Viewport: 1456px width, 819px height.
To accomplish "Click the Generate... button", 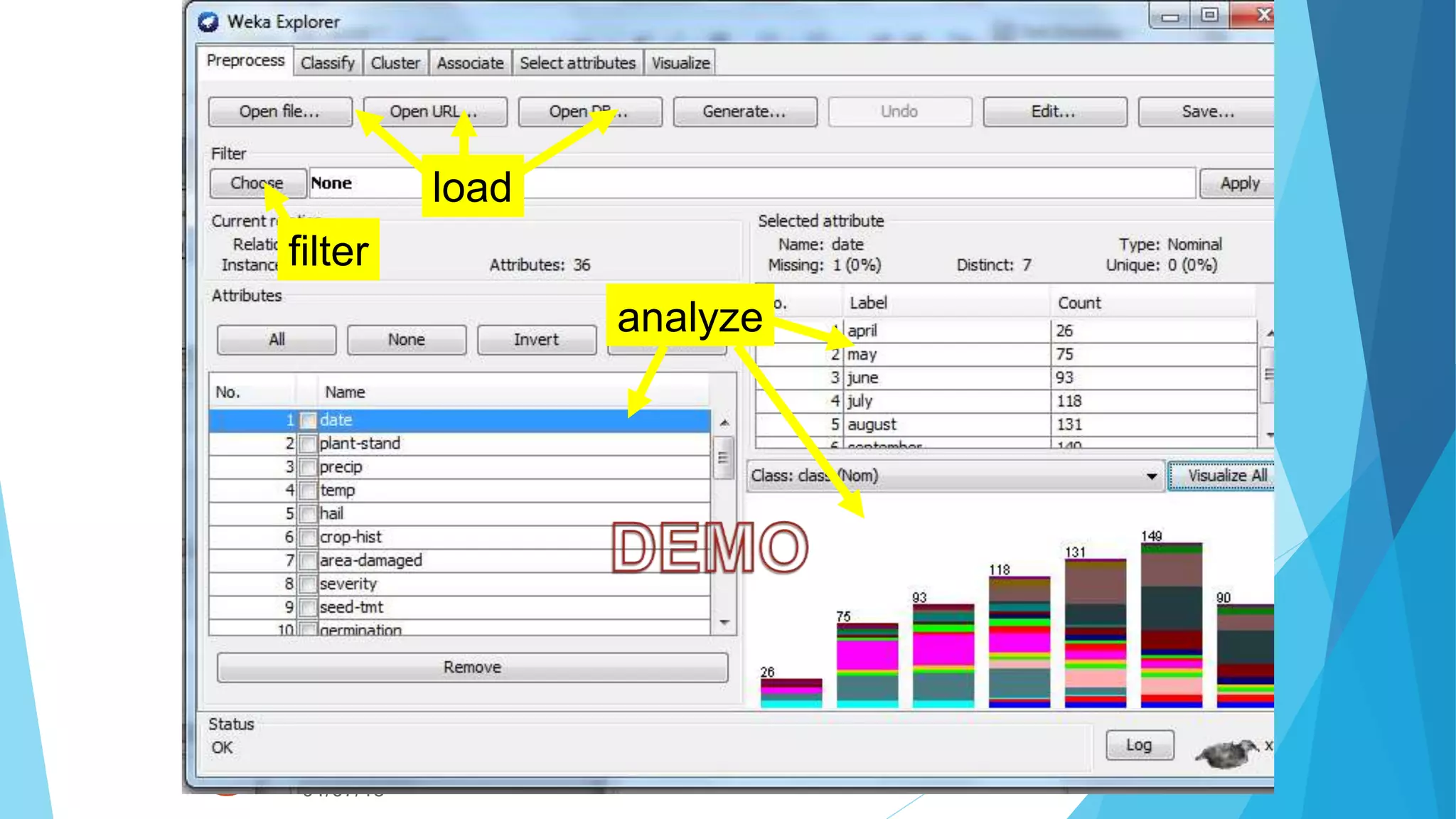I will coord(745,112).
